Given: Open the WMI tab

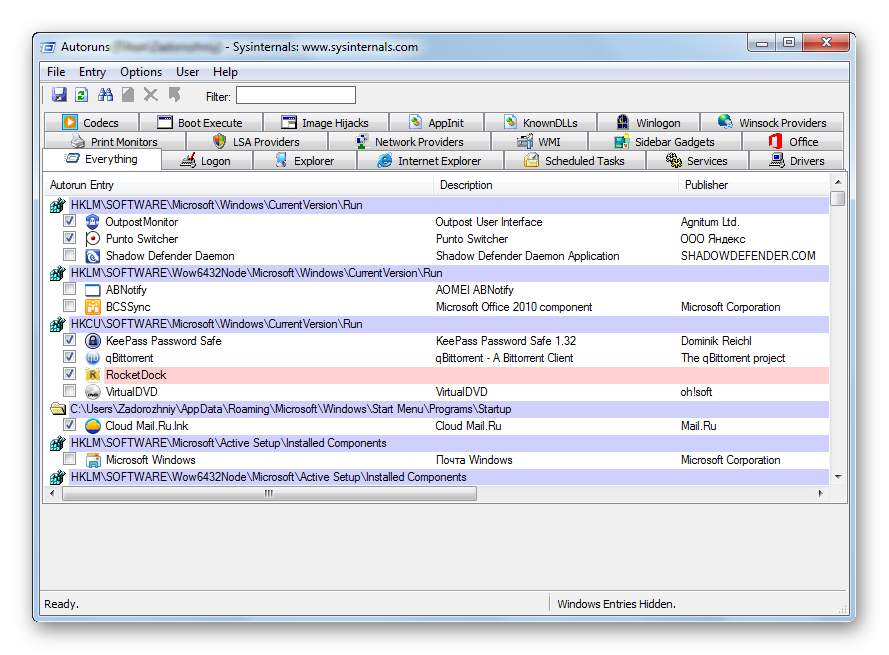Looking at the screenshot, I should click(x=539, y=142).
